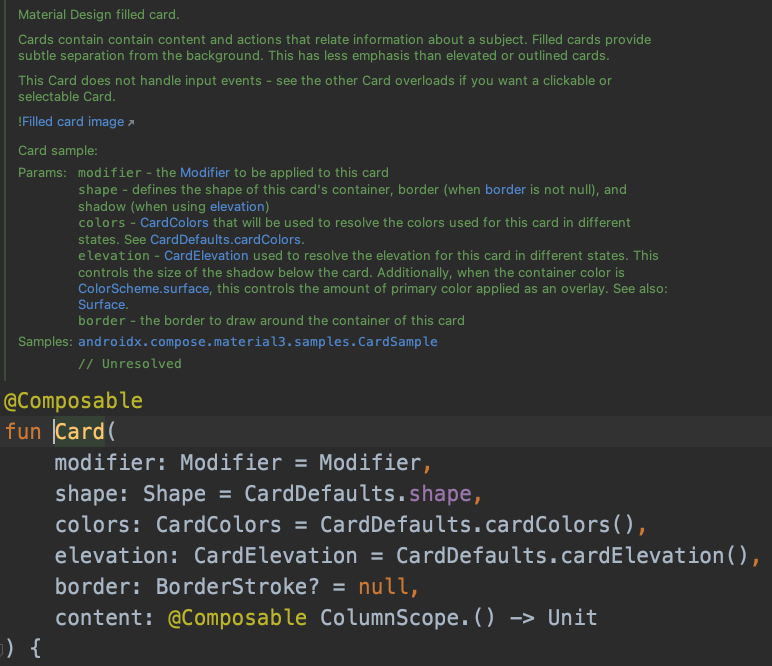The height and width of the screenshot is (666, 772).
Task: Follow the elevation link in shape description
Action: pos(237,207)
